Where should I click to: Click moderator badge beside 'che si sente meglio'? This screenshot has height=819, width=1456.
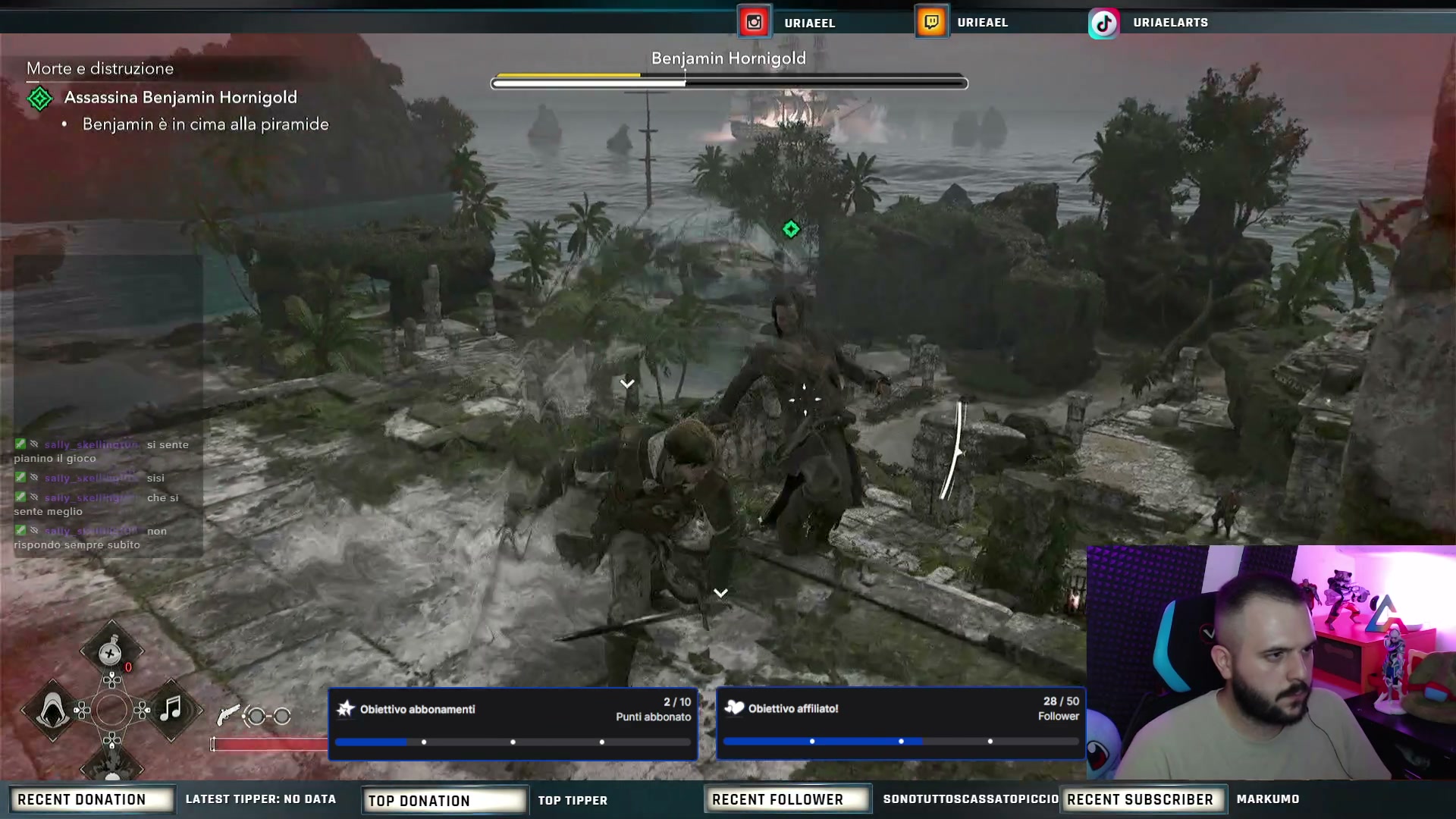click(x=20, y=497)
